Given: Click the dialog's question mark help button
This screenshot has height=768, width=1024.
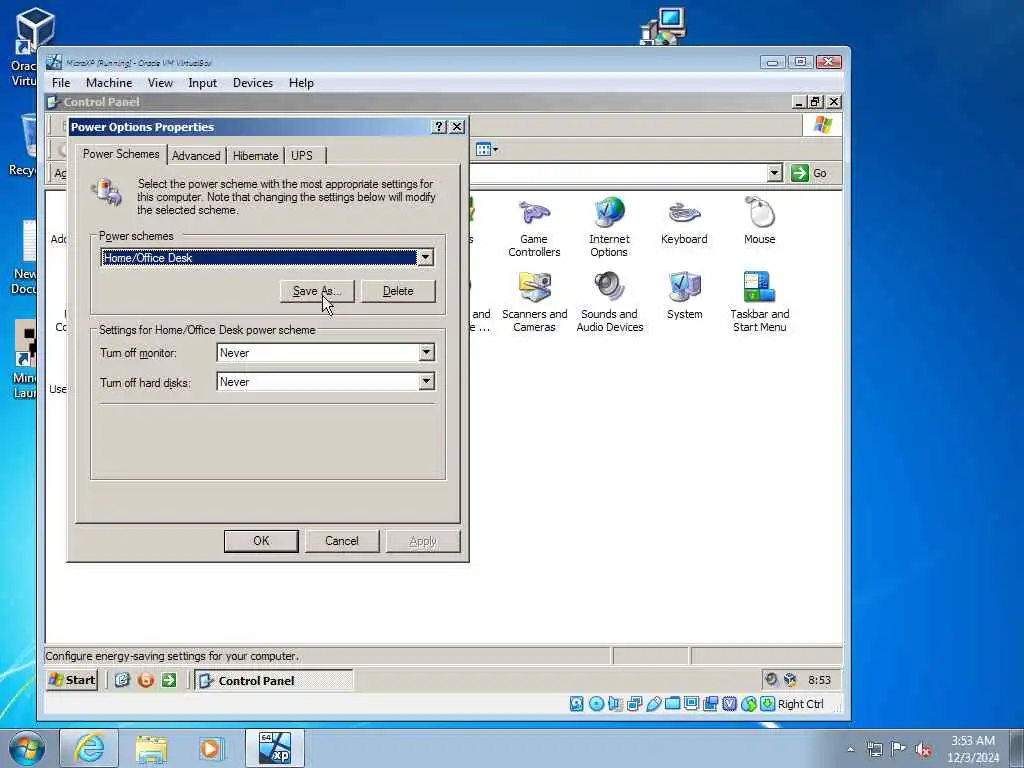Looking at the screenshot, I should pyautogui.click(x=440, y=127).
